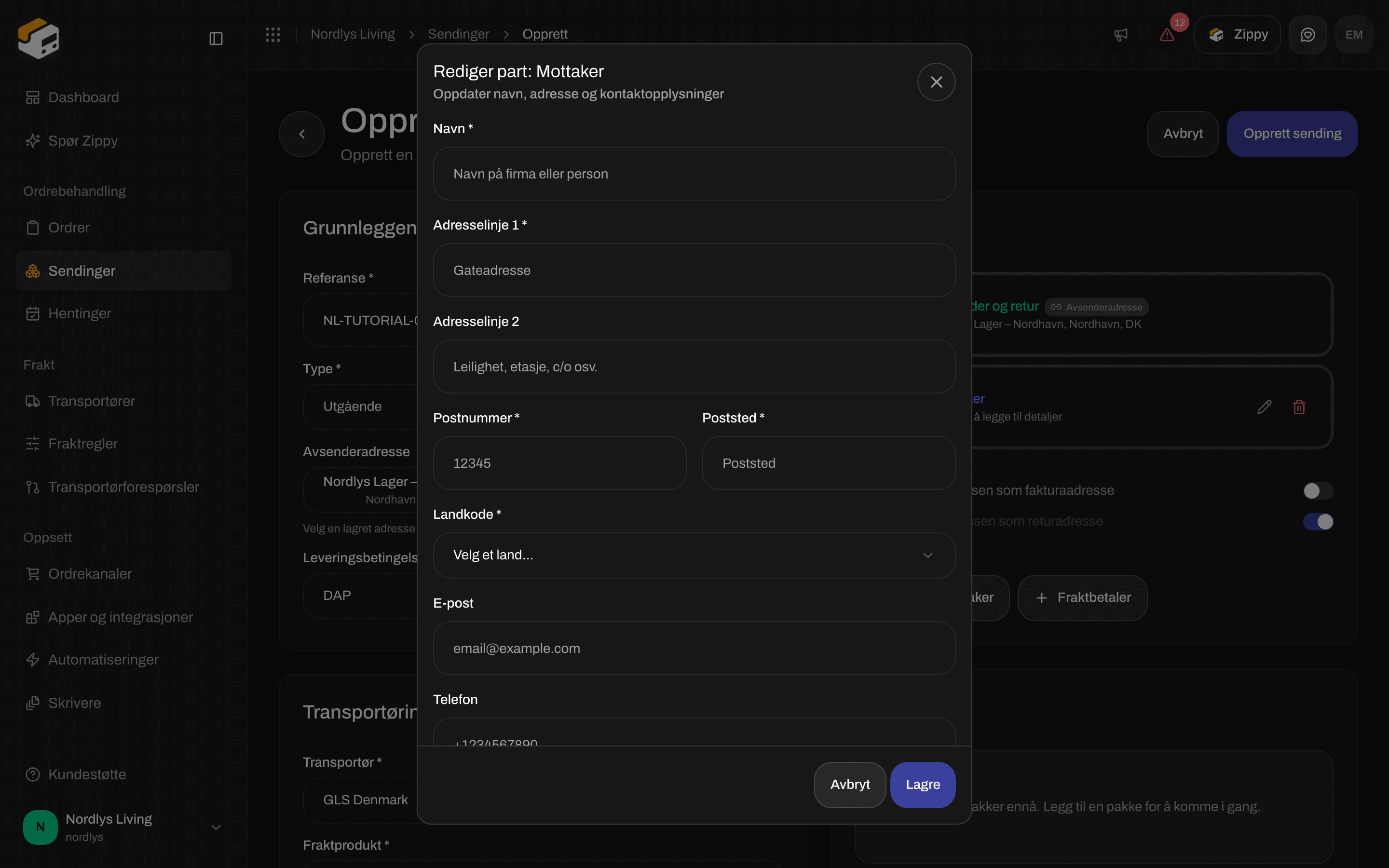
Task: Close the Rediger part dialog
Action: [x=936, y=82]
